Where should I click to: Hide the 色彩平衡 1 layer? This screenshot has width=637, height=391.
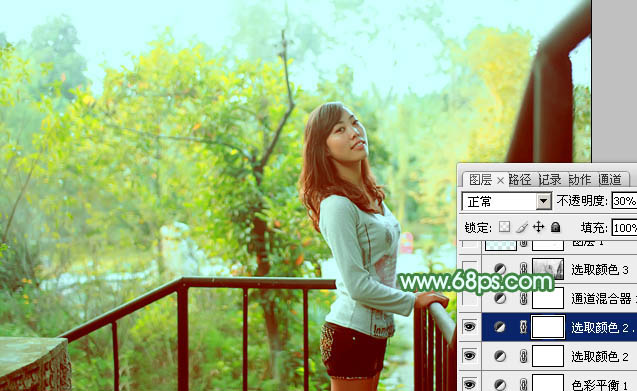pyautogui.click(x=469, y=384)
